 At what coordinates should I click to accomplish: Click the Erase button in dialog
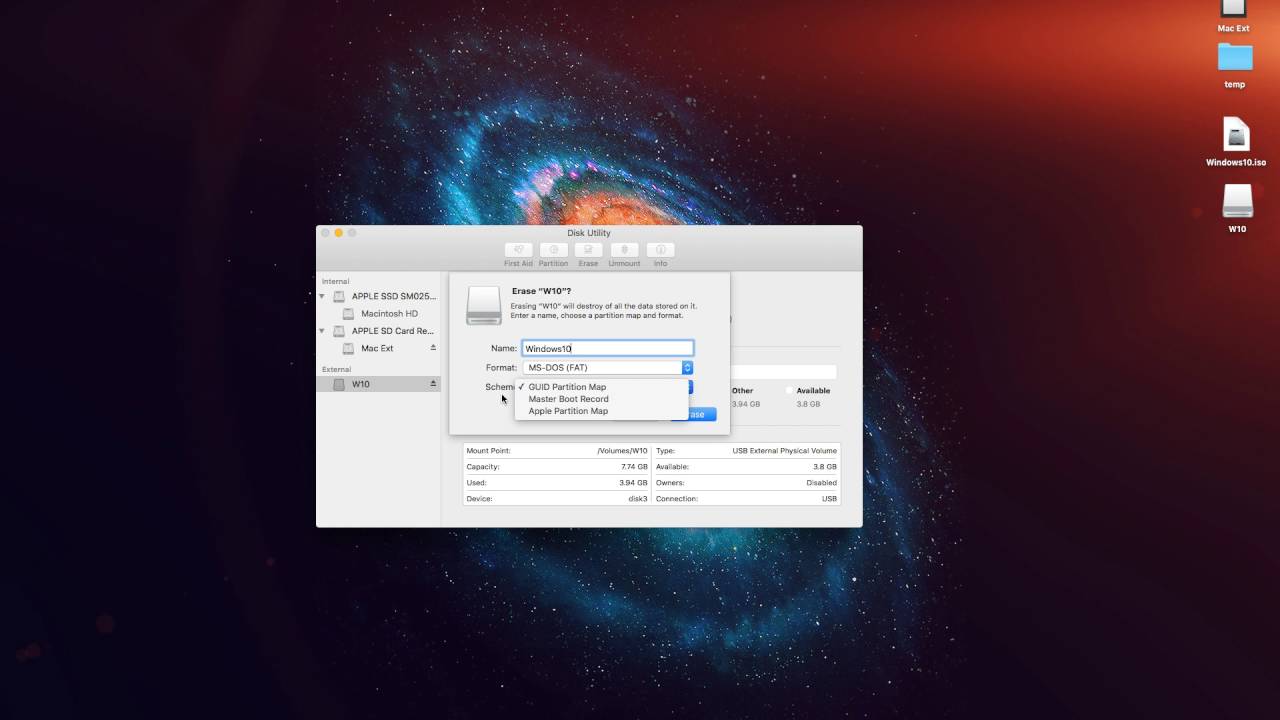[693, 414]
